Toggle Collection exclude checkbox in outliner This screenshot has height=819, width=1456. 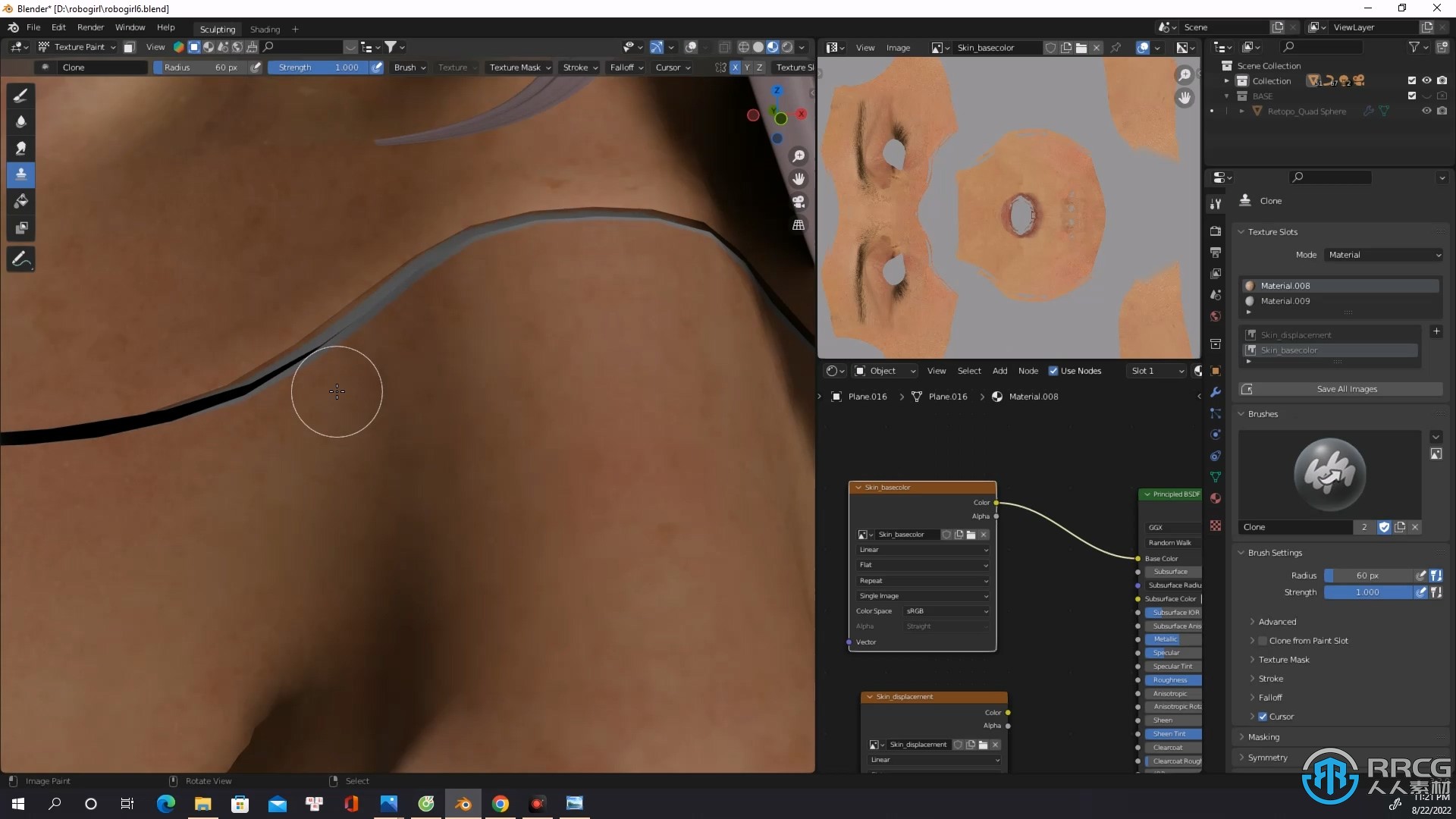[x=1411, y=80]
